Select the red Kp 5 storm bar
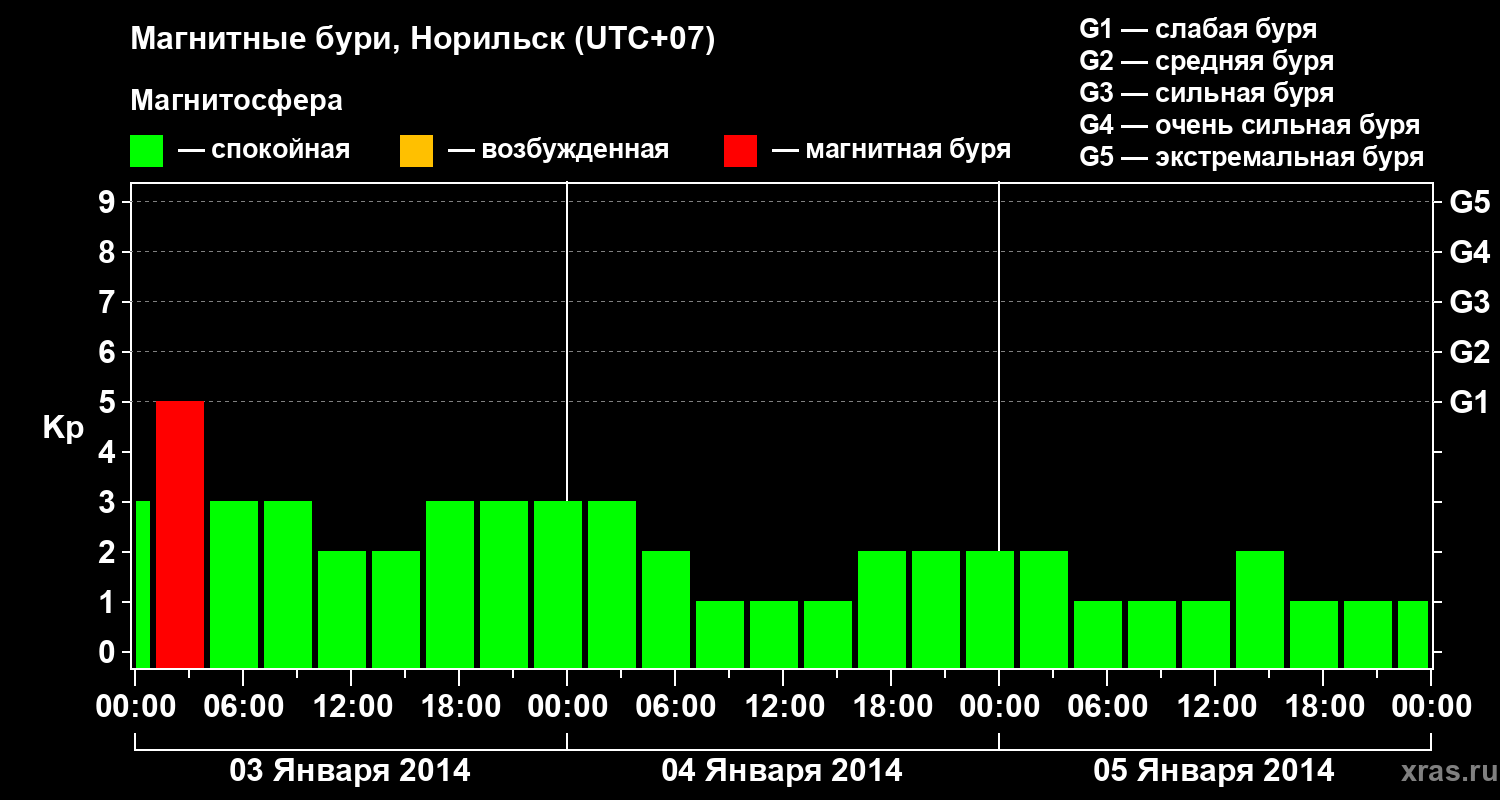 (x=180, y=535)
